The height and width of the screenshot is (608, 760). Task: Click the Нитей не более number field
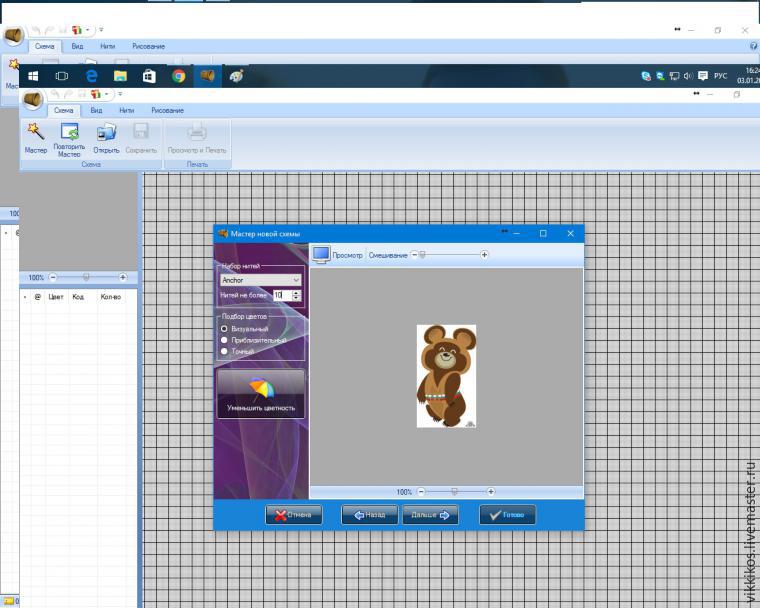[282, 295]
